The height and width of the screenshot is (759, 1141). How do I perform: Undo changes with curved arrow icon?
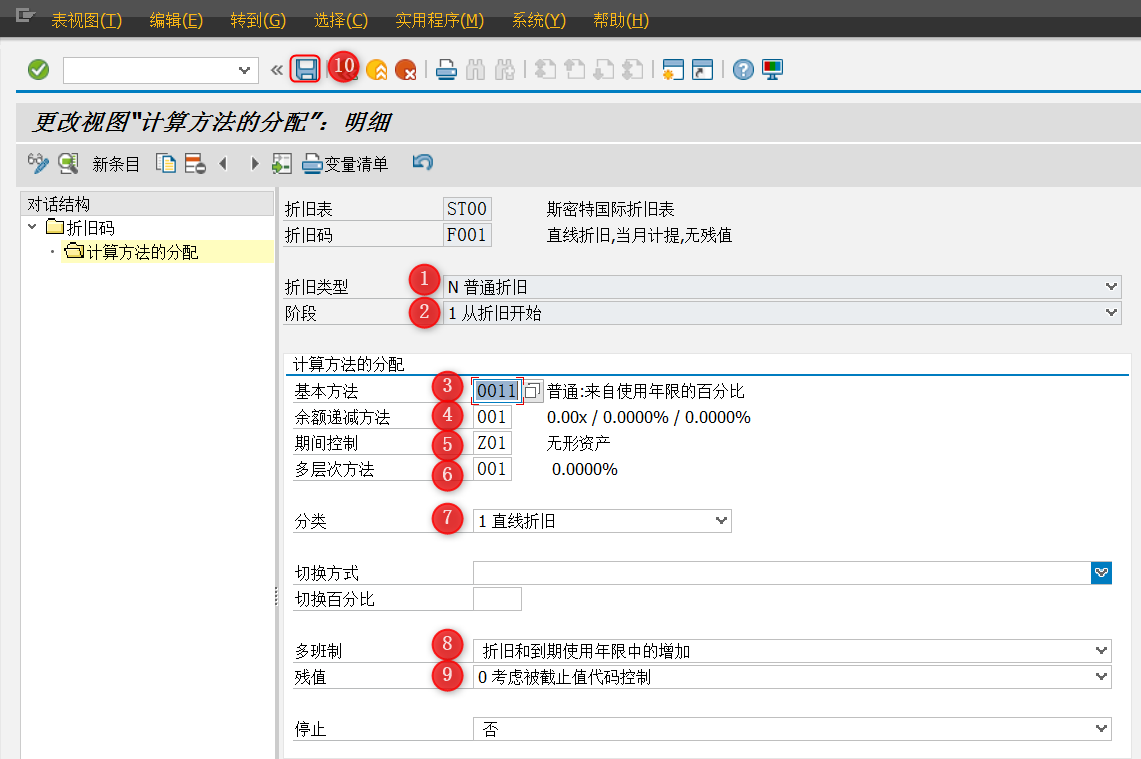(x=421, y=163)
